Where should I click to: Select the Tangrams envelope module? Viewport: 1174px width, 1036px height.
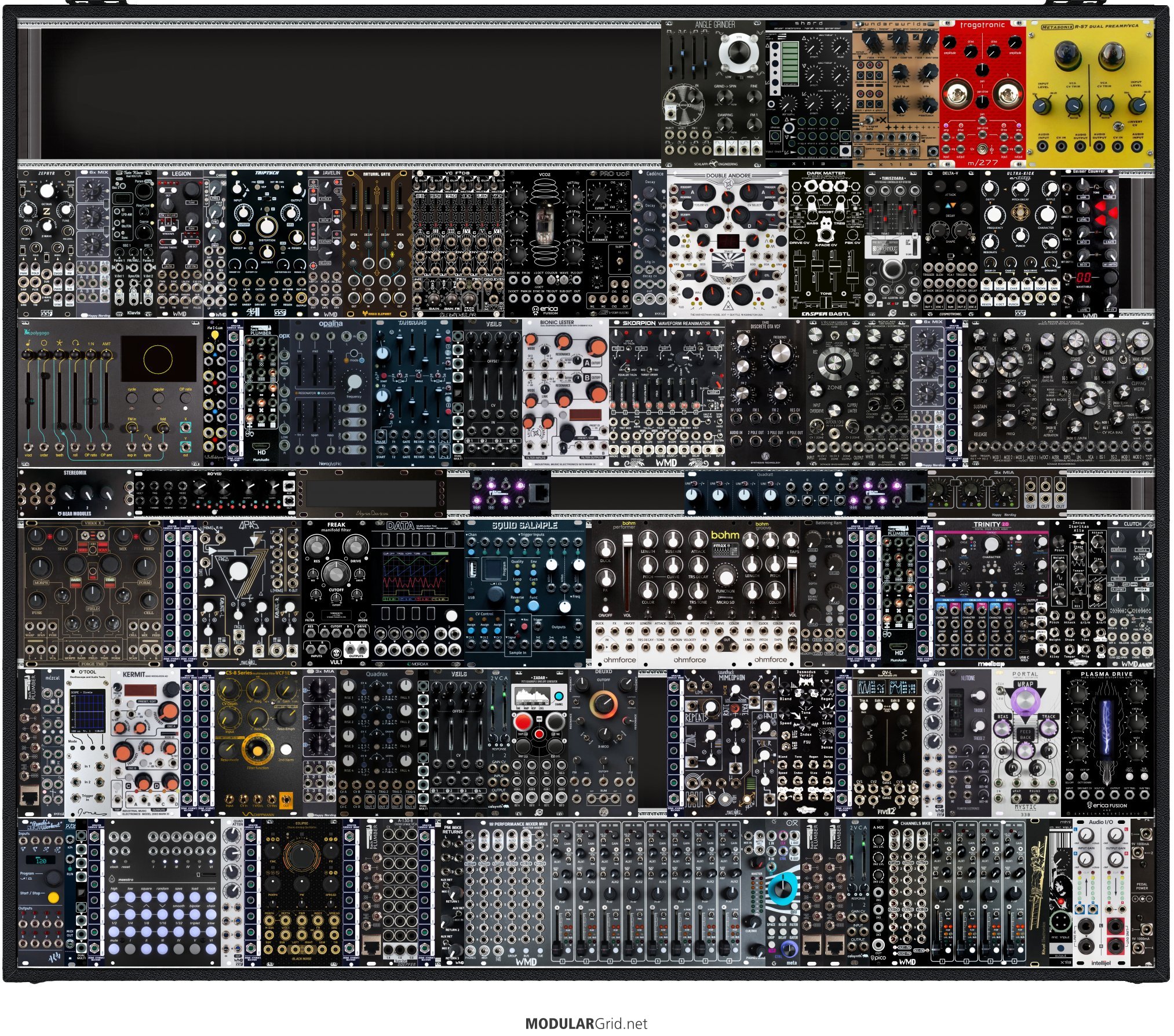(x=412, y=393)
